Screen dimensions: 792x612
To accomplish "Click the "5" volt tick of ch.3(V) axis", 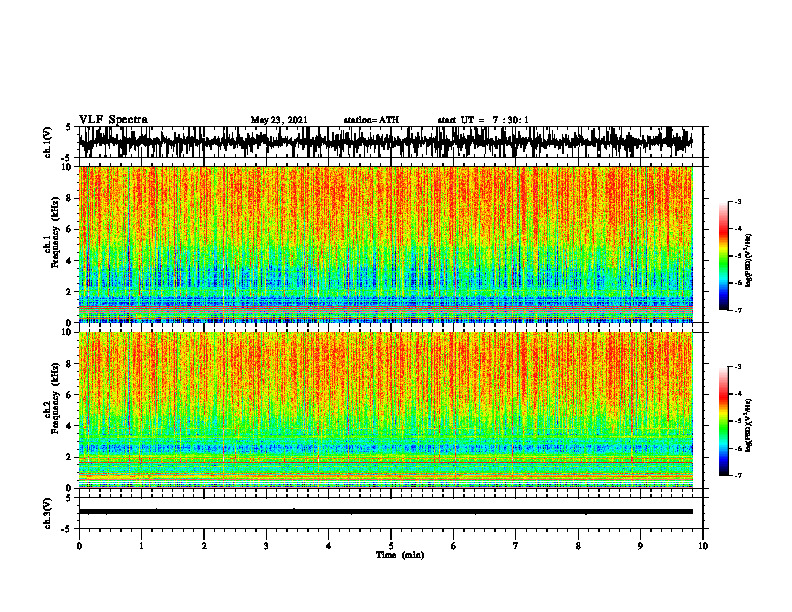I will click(x=69, y=498).
